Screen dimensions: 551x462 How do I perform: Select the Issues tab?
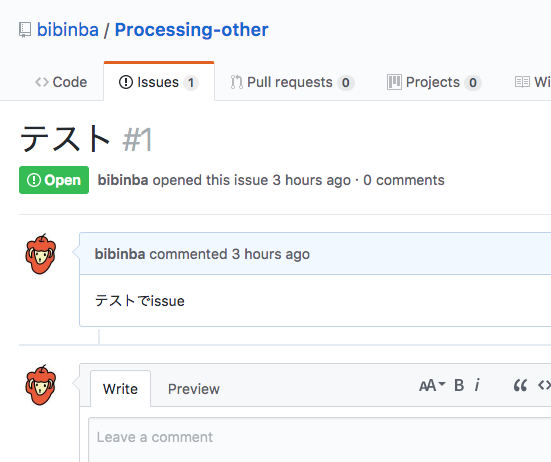pyautogui.click(x=159, y=82)
